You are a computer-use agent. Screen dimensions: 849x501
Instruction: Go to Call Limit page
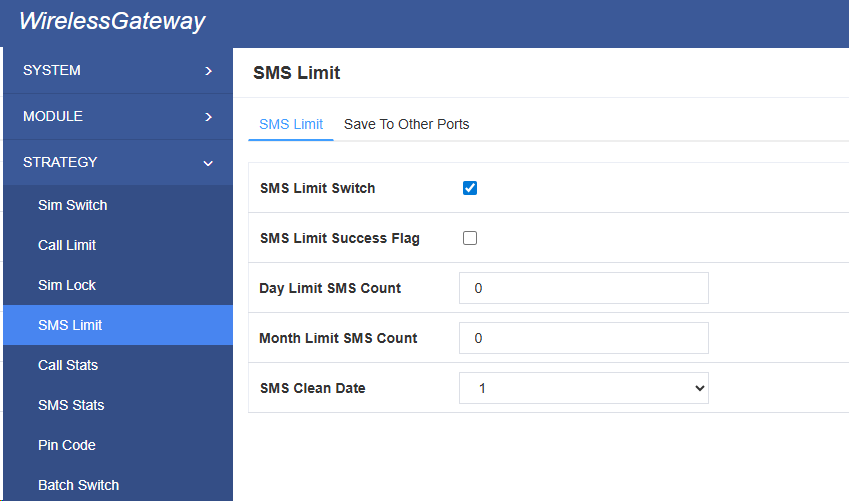pyautogui.click(x=67, y=245)
